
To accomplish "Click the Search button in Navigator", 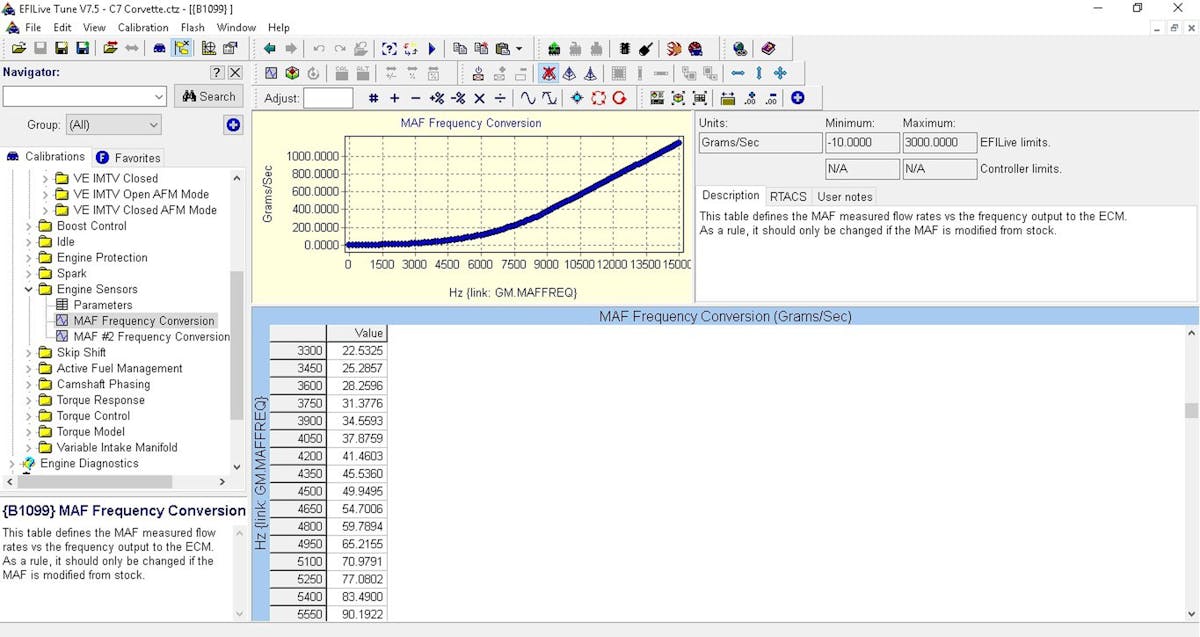I will tap(209, 96).
